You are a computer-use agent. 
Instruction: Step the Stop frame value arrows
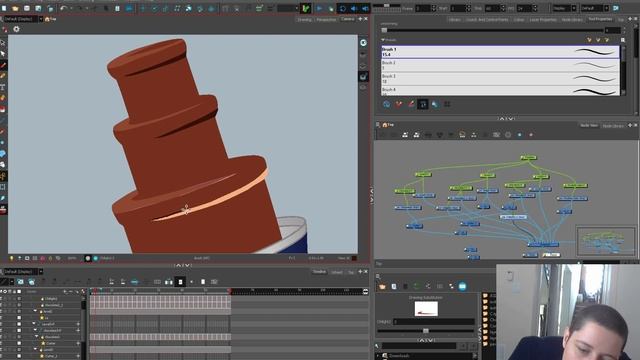(502, 8)
